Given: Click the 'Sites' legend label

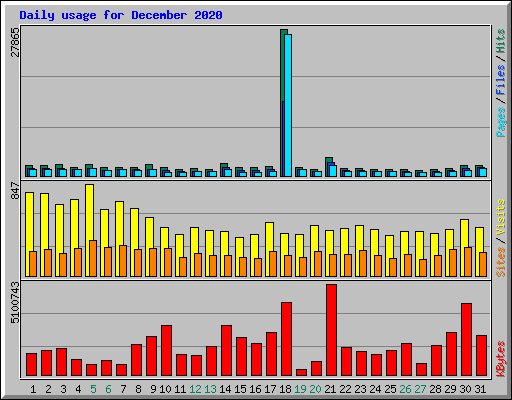Looking at the screenshot, I should point(501,262).
